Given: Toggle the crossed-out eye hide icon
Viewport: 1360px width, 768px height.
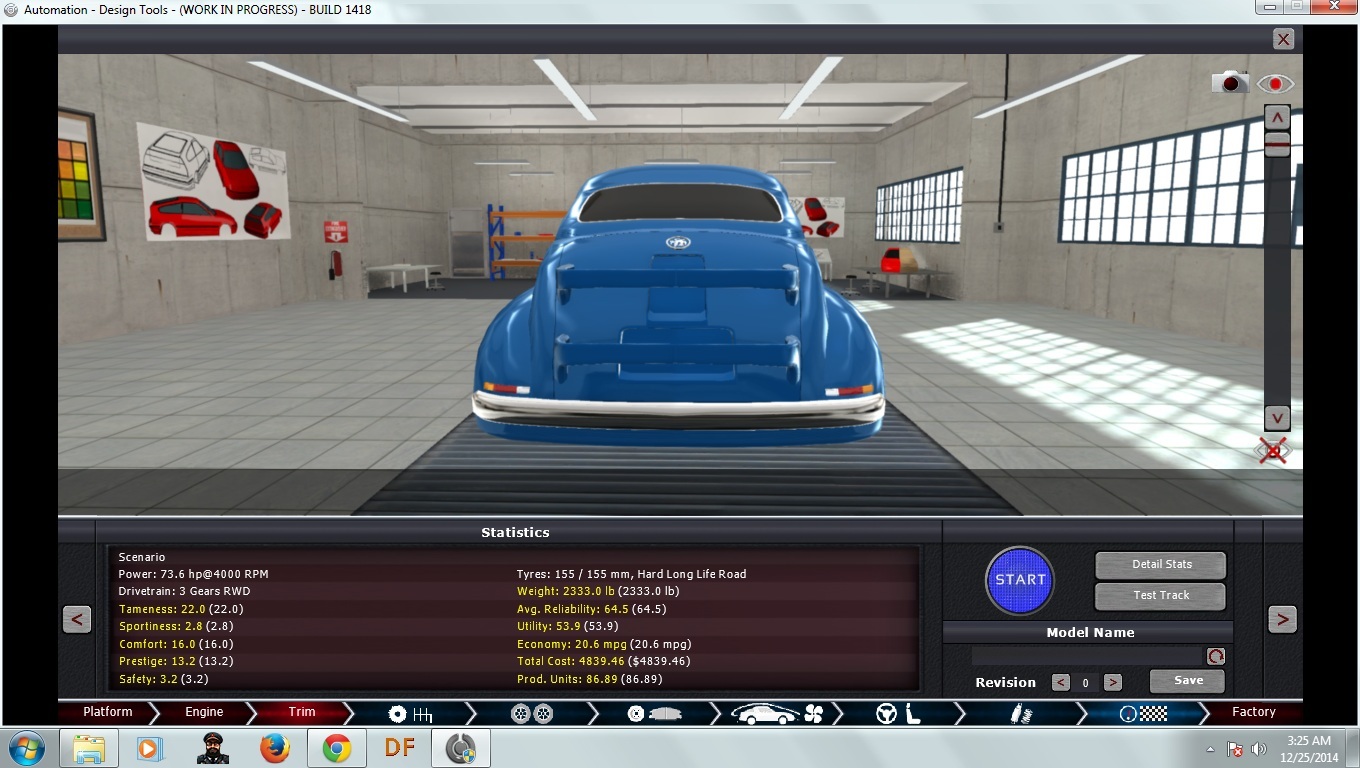Looking at the screenshot, I should tap(1273, 451).
